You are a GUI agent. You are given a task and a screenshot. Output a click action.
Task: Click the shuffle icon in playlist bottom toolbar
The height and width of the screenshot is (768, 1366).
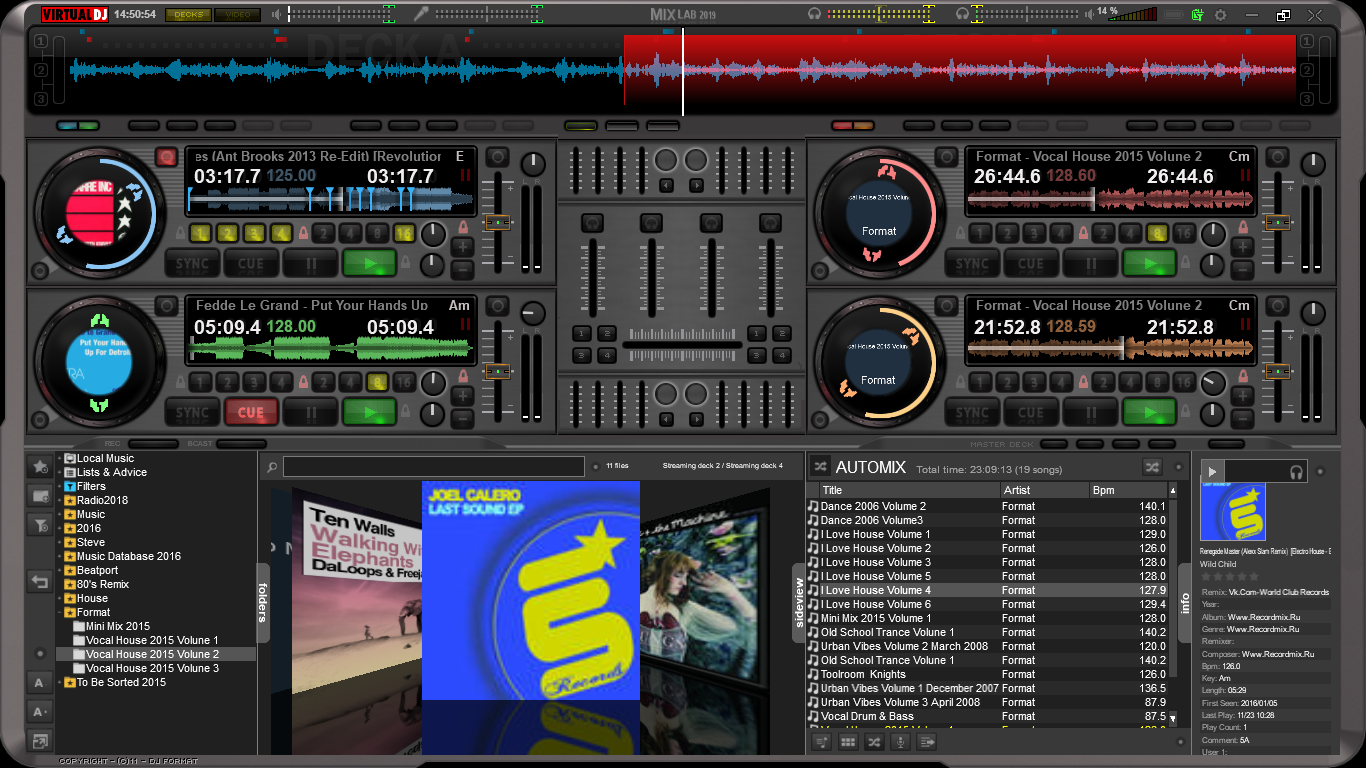click(x=874, y=742)
